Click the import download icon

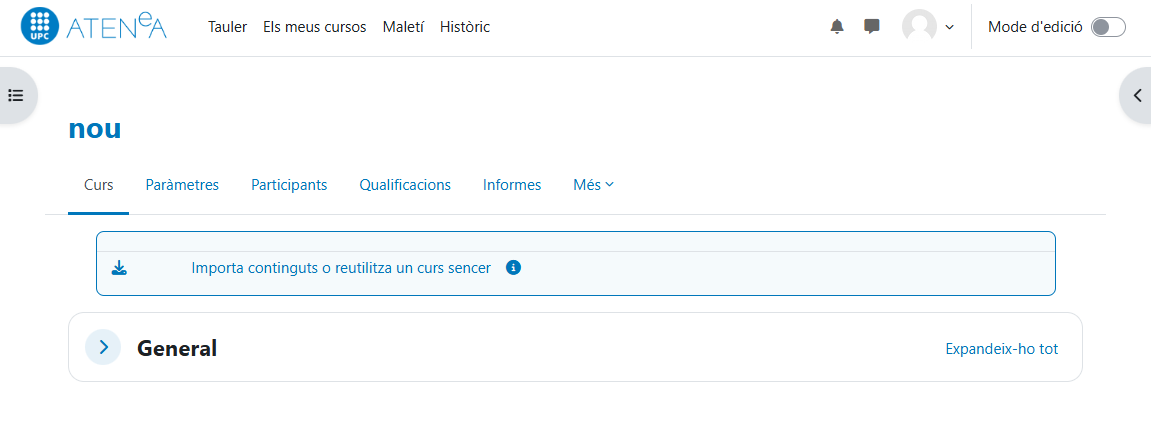point(119,268)
